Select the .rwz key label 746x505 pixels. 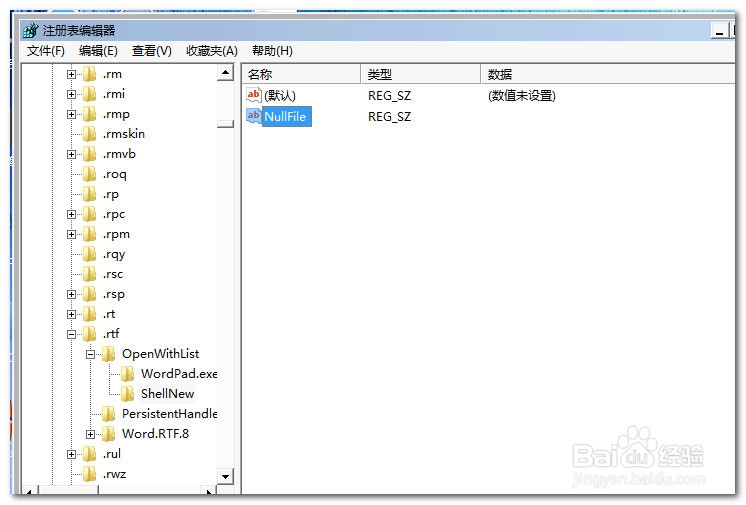(114, 474)
